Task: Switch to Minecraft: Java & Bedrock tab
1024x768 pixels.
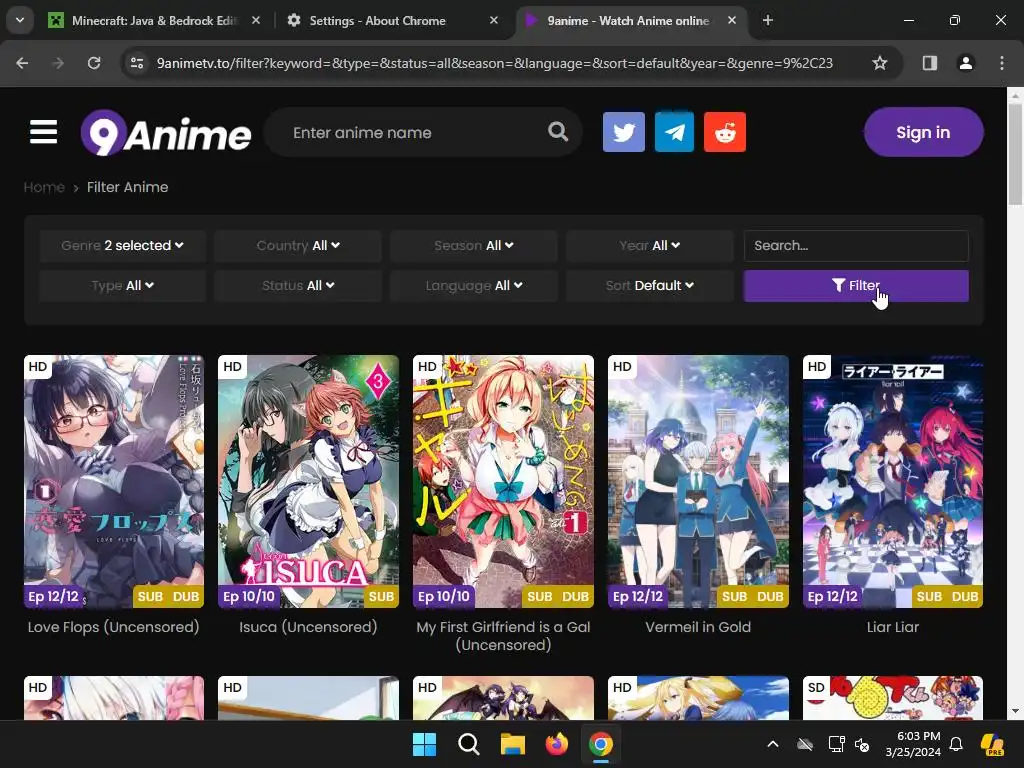Action: [154, 20]
